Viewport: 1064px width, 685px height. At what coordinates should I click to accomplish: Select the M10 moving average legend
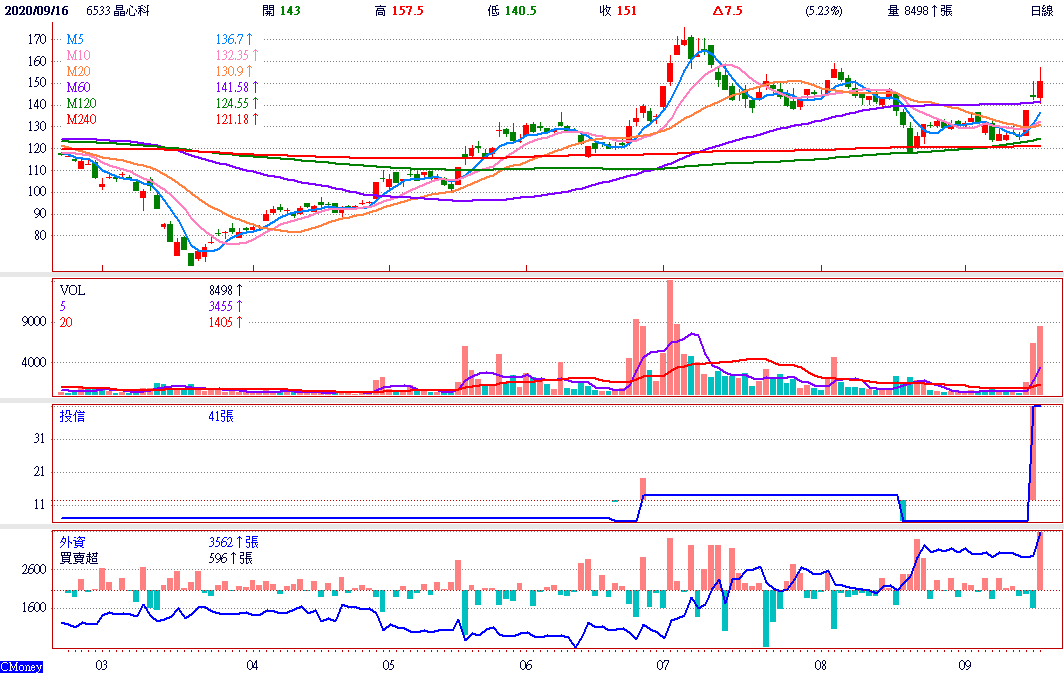77,54
